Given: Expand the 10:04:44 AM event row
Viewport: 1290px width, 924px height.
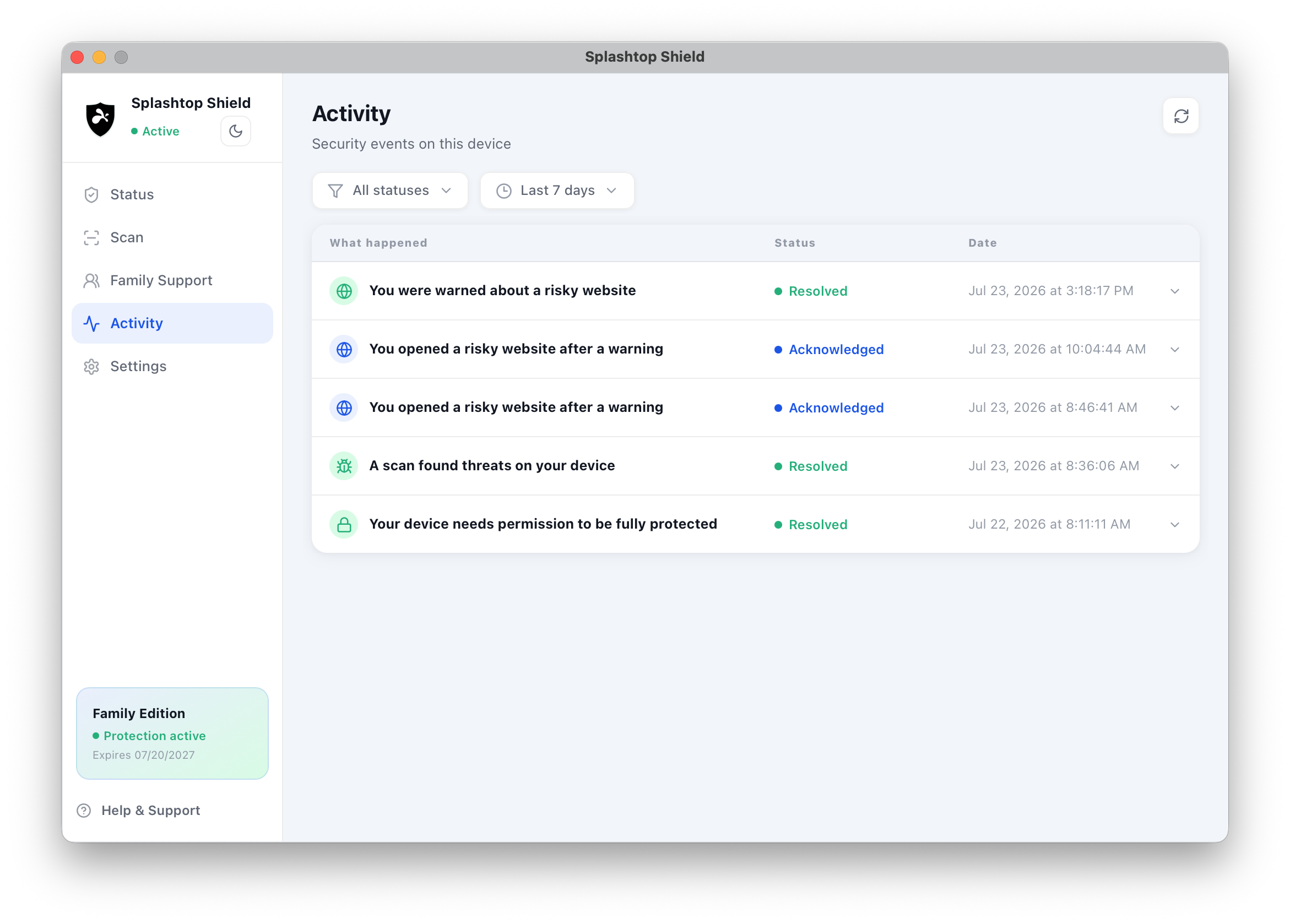Looking at the screenshot, I should 1174,350.
